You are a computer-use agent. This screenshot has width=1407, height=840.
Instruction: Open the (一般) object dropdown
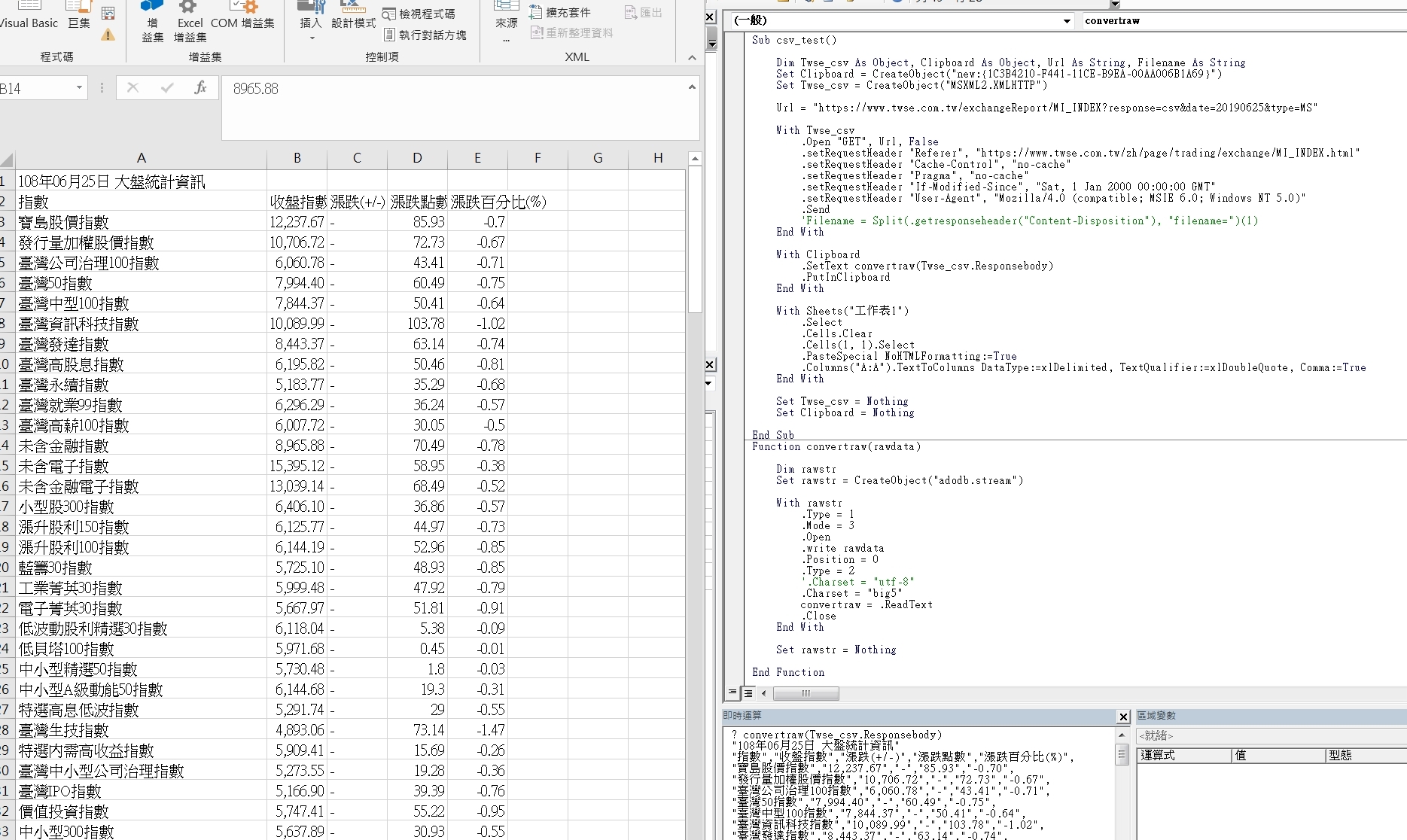click(x=1067, y=21)
